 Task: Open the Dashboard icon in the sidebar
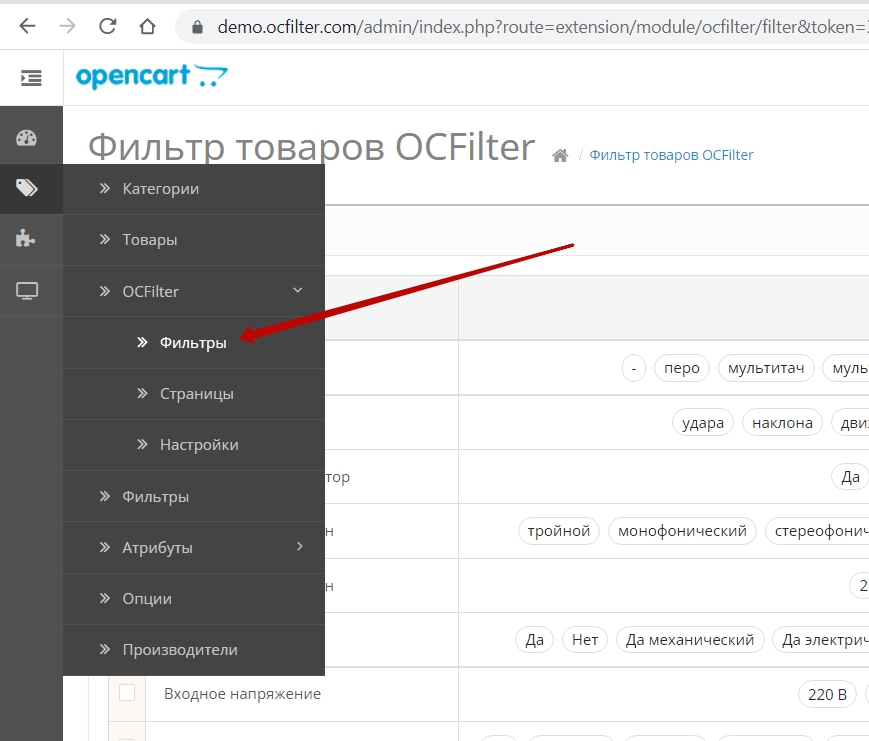[27, 138]
